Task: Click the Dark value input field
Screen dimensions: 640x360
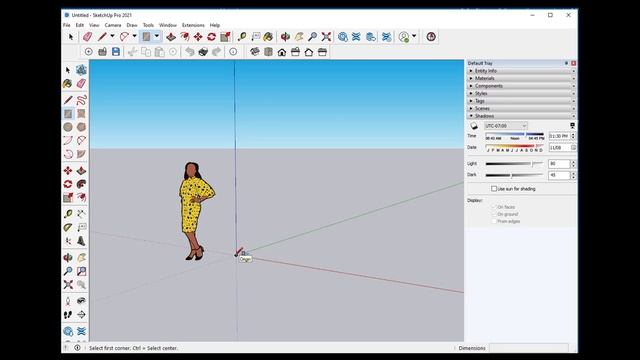Action: pyautogui.click(x=559, y=175)
